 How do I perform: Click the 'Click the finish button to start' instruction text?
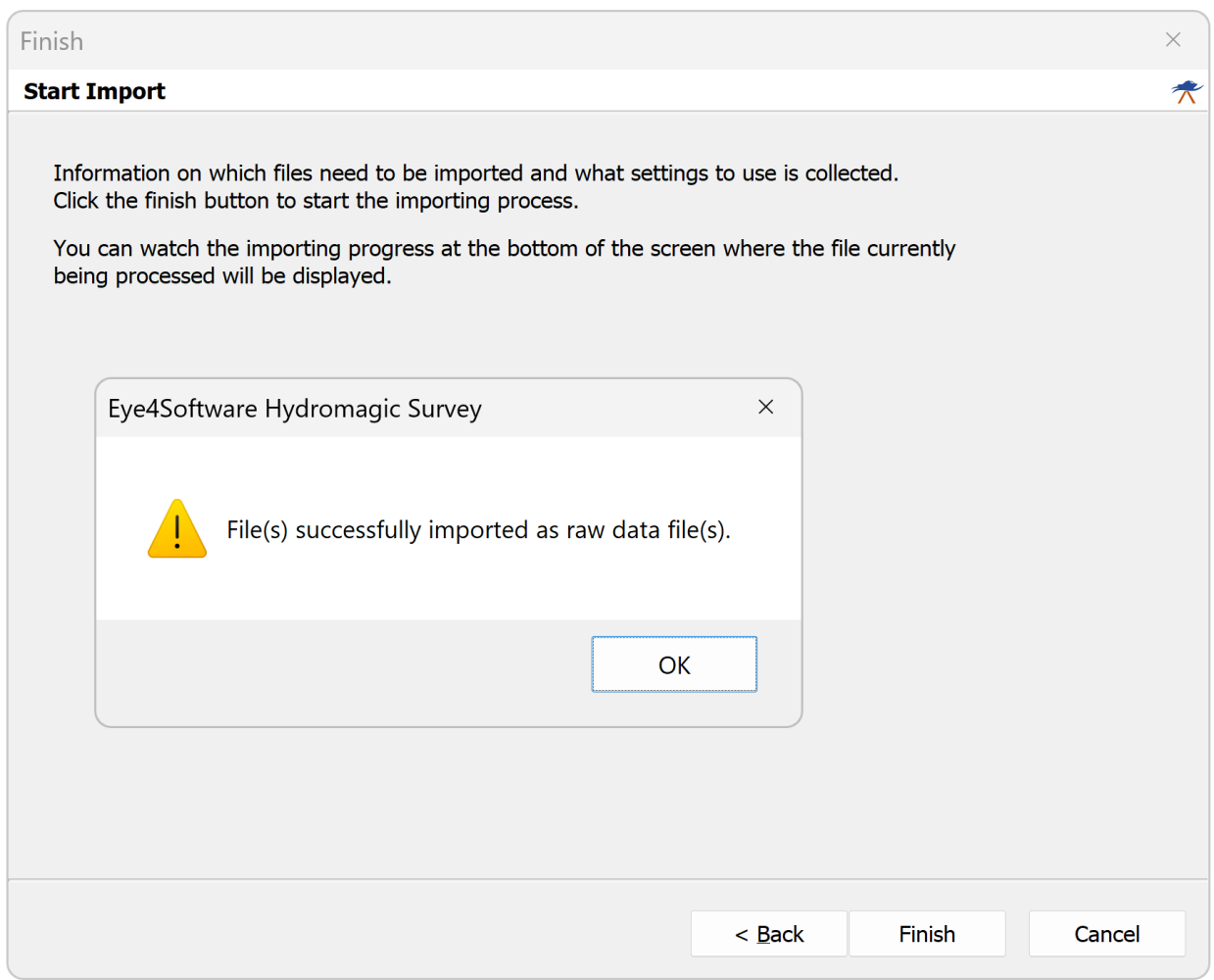(316, 201)
